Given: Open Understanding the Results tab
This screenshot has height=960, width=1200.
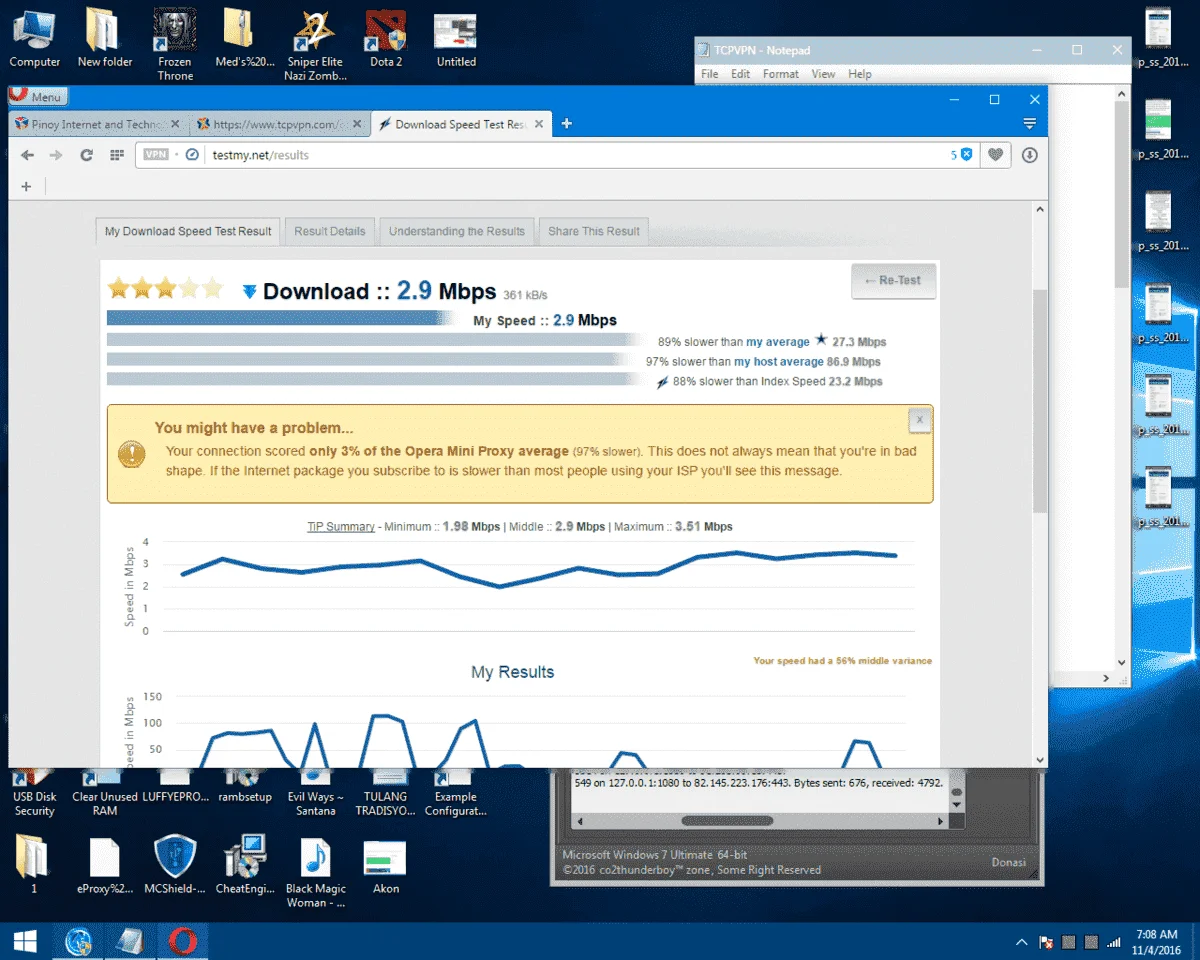Looking at the screenshot, I should tap(457, 231).
